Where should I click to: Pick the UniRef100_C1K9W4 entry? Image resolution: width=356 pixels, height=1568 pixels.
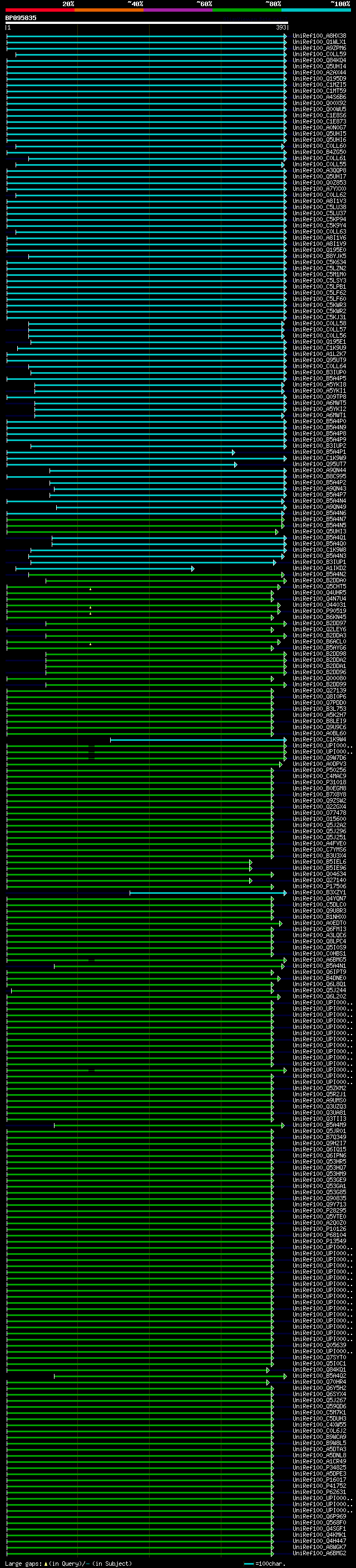[319, 740]
